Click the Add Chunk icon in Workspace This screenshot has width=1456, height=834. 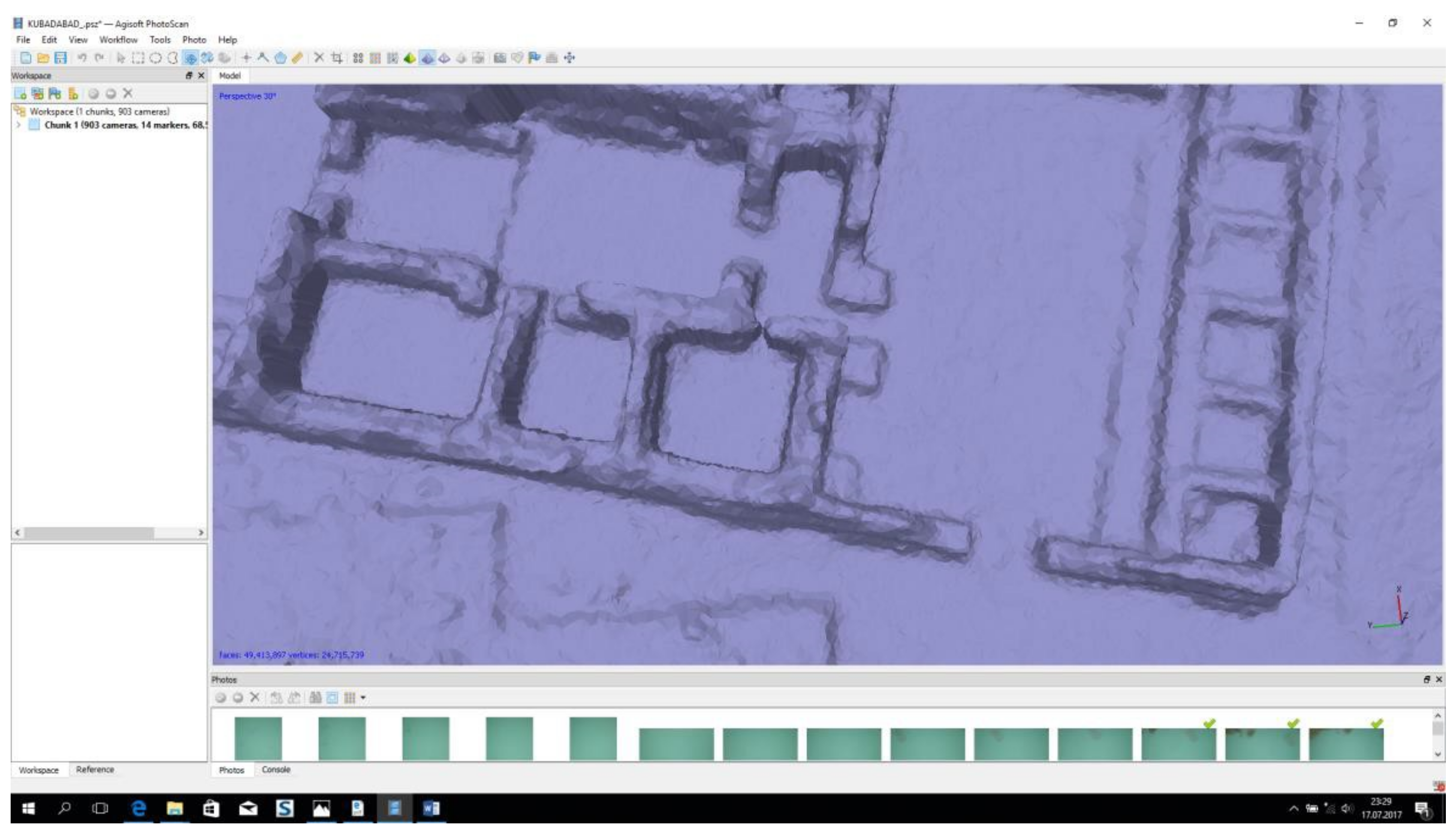tap(21, 93)
